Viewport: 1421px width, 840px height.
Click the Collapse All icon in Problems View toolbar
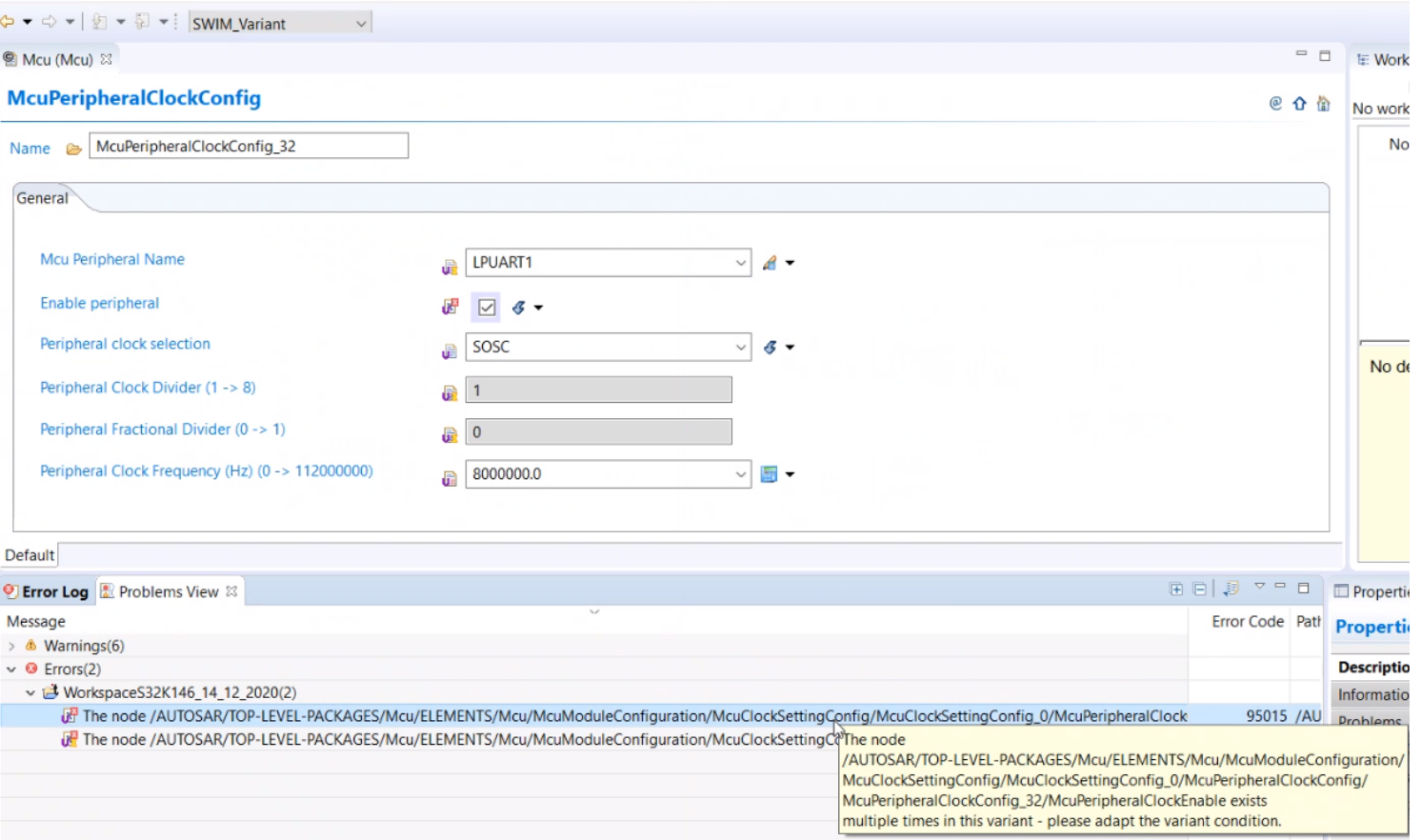1198,590
